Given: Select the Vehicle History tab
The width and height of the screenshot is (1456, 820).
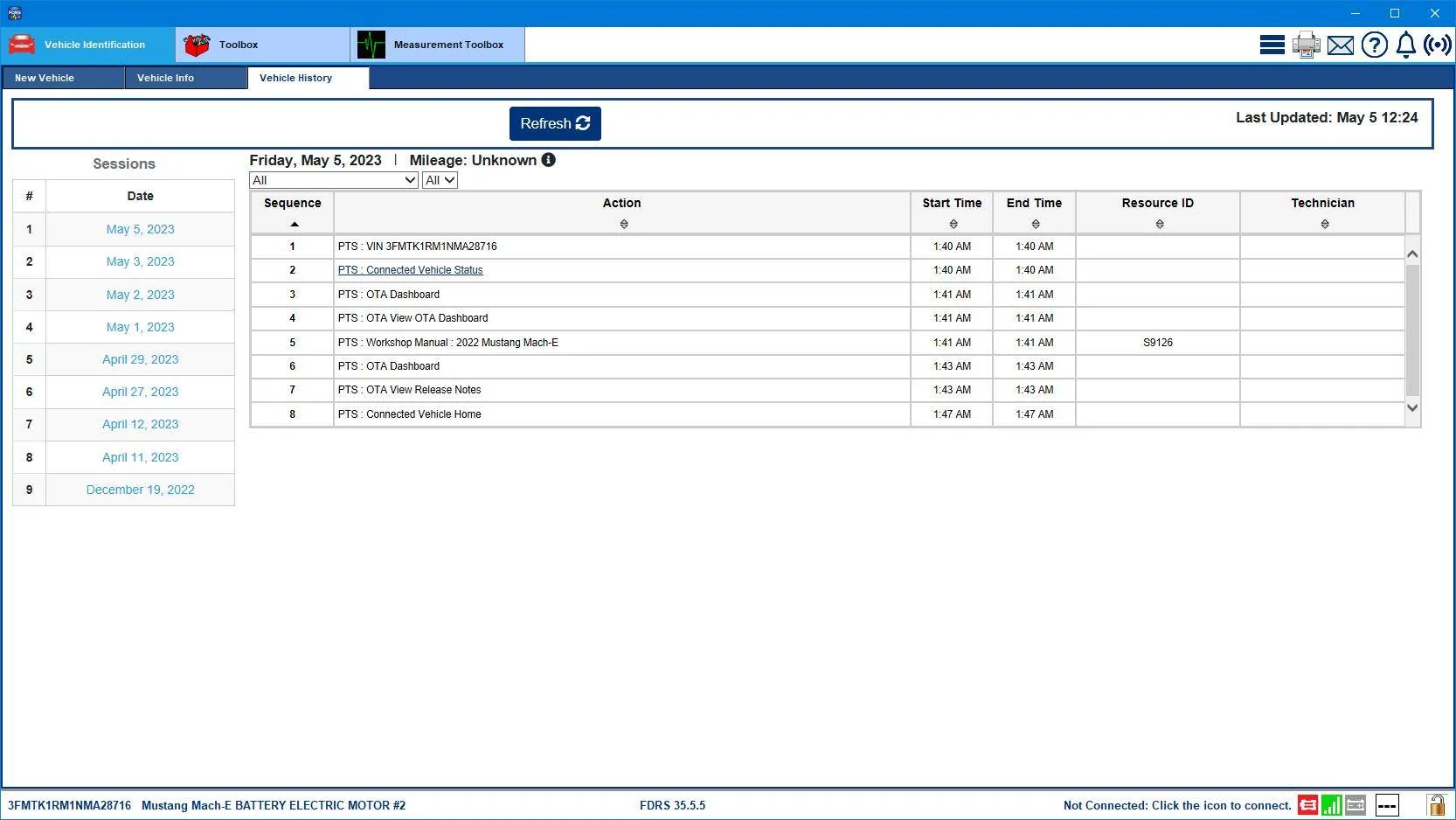Looking at the screenshot, I should [x=309, y=78].
